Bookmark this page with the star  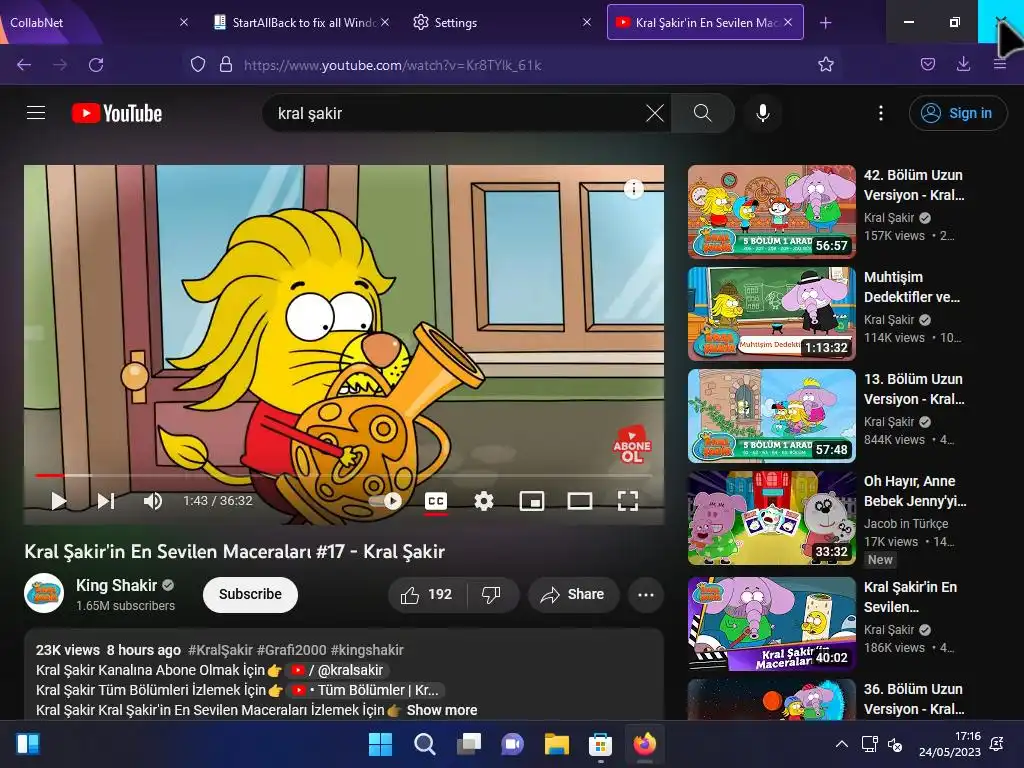pos(825,65)
